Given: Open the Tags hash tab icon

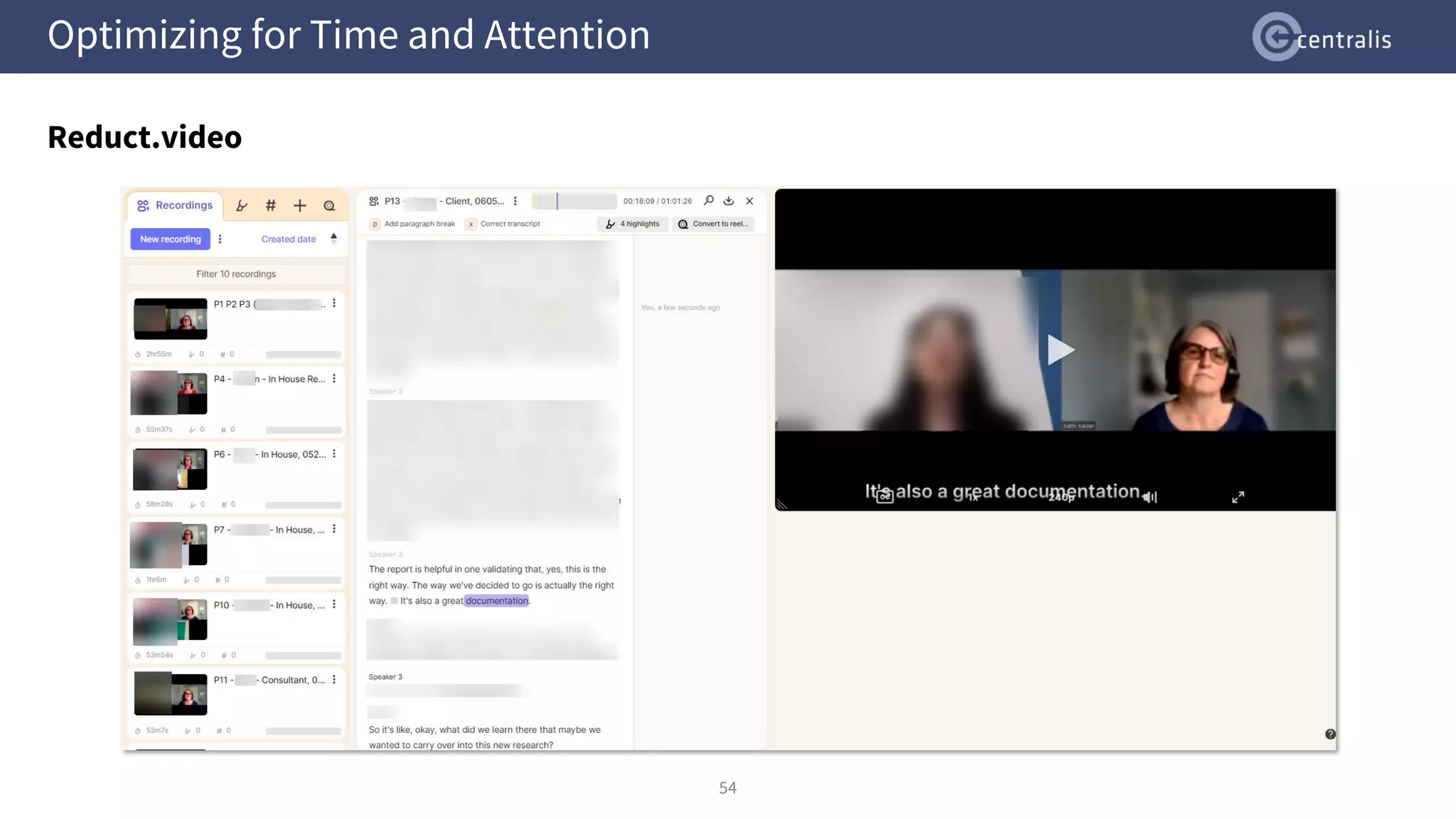Looking at the screenshot, I should [271, 205].
